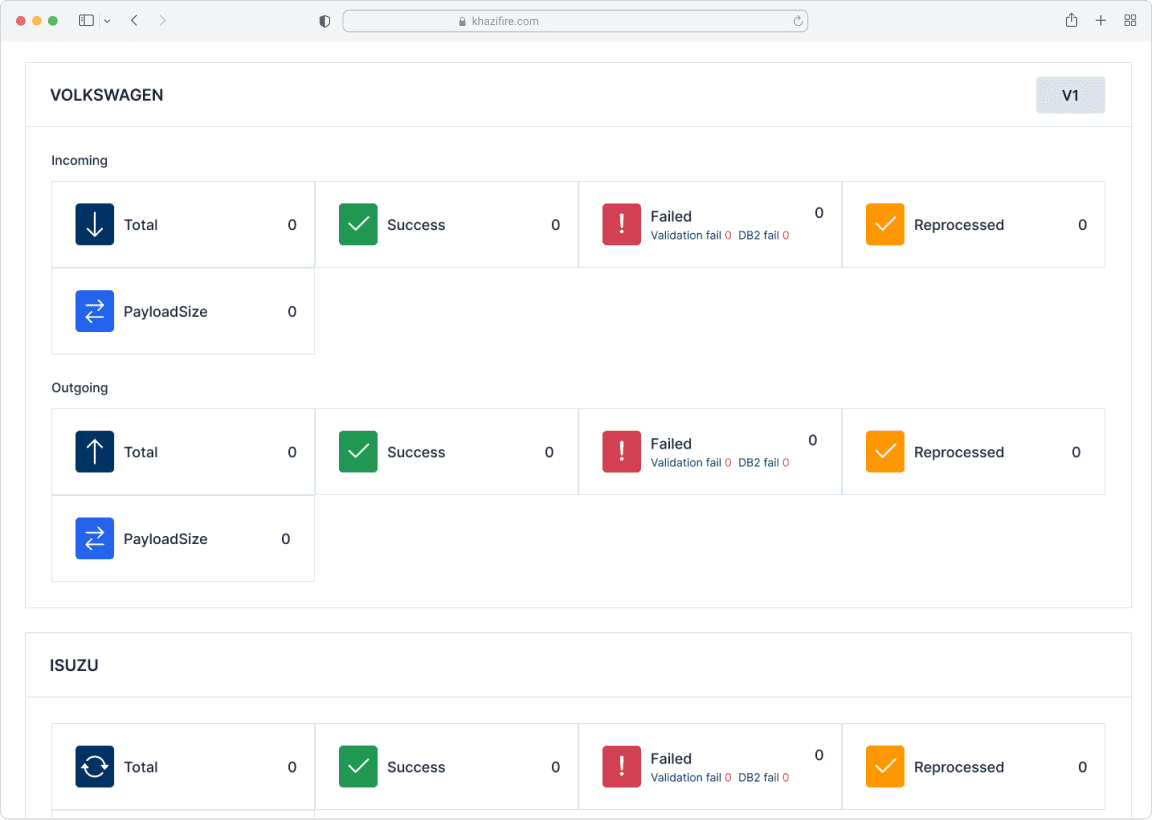The height and width of the screenshot is (820, 1152).
Task: Click the VOLKSWAGEN card header title
Action: [107, 95]
